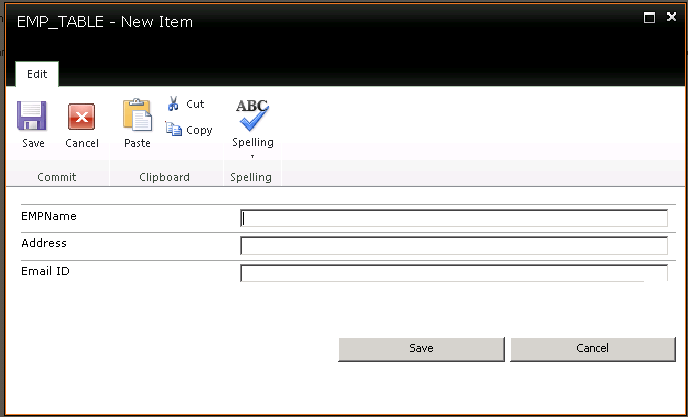This screenshot has height=417, width=688.
Task: Click the Address input field
Action: click(454, 246)
